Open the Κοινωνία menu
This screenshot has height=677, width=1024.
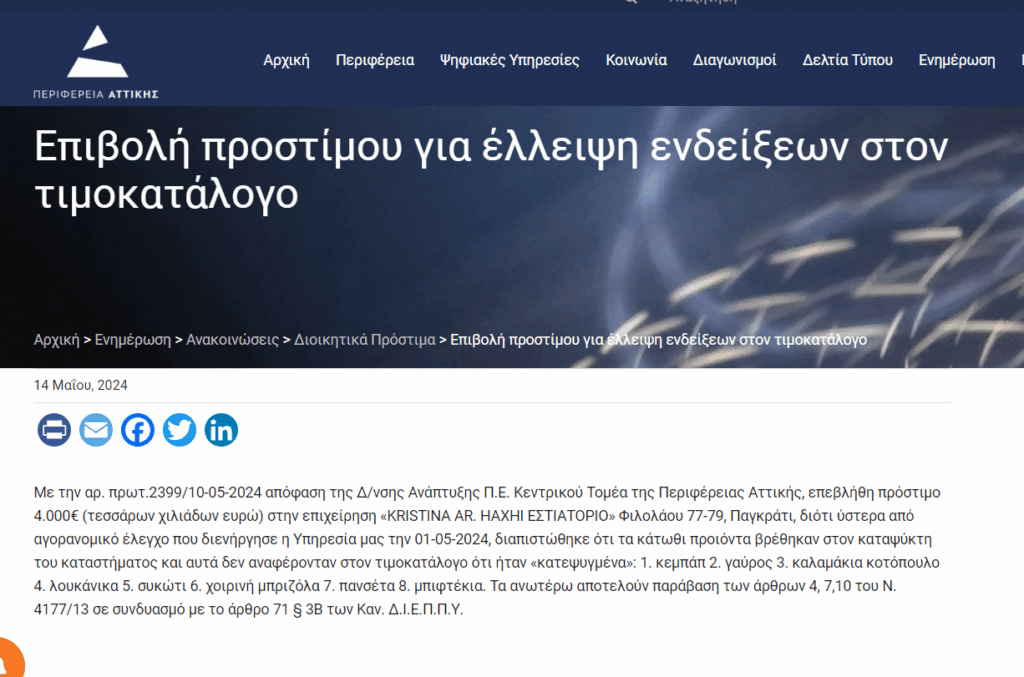636,60
